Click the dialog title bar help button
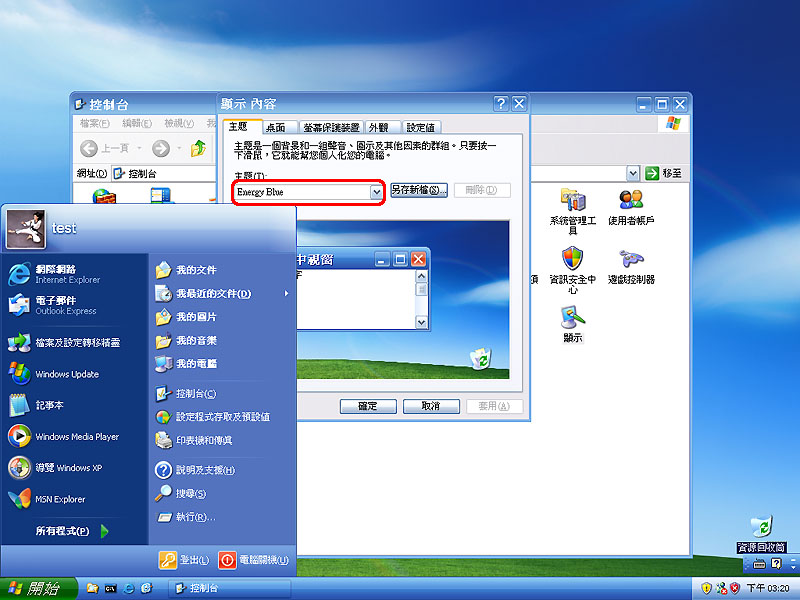This screenshot has width=800, height=600. [501, 104]
